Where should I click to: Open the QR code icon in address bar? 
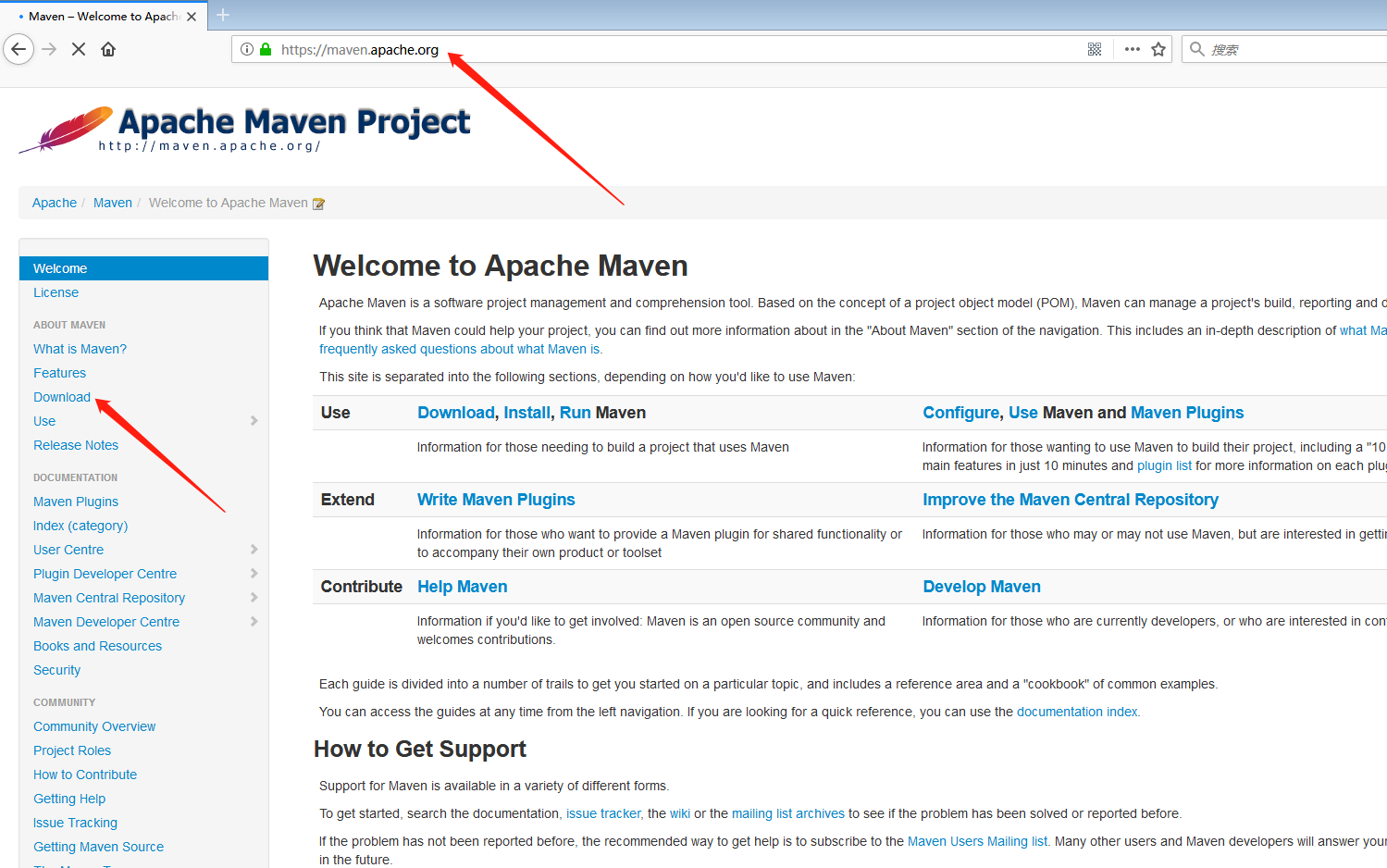[1095, 49]
